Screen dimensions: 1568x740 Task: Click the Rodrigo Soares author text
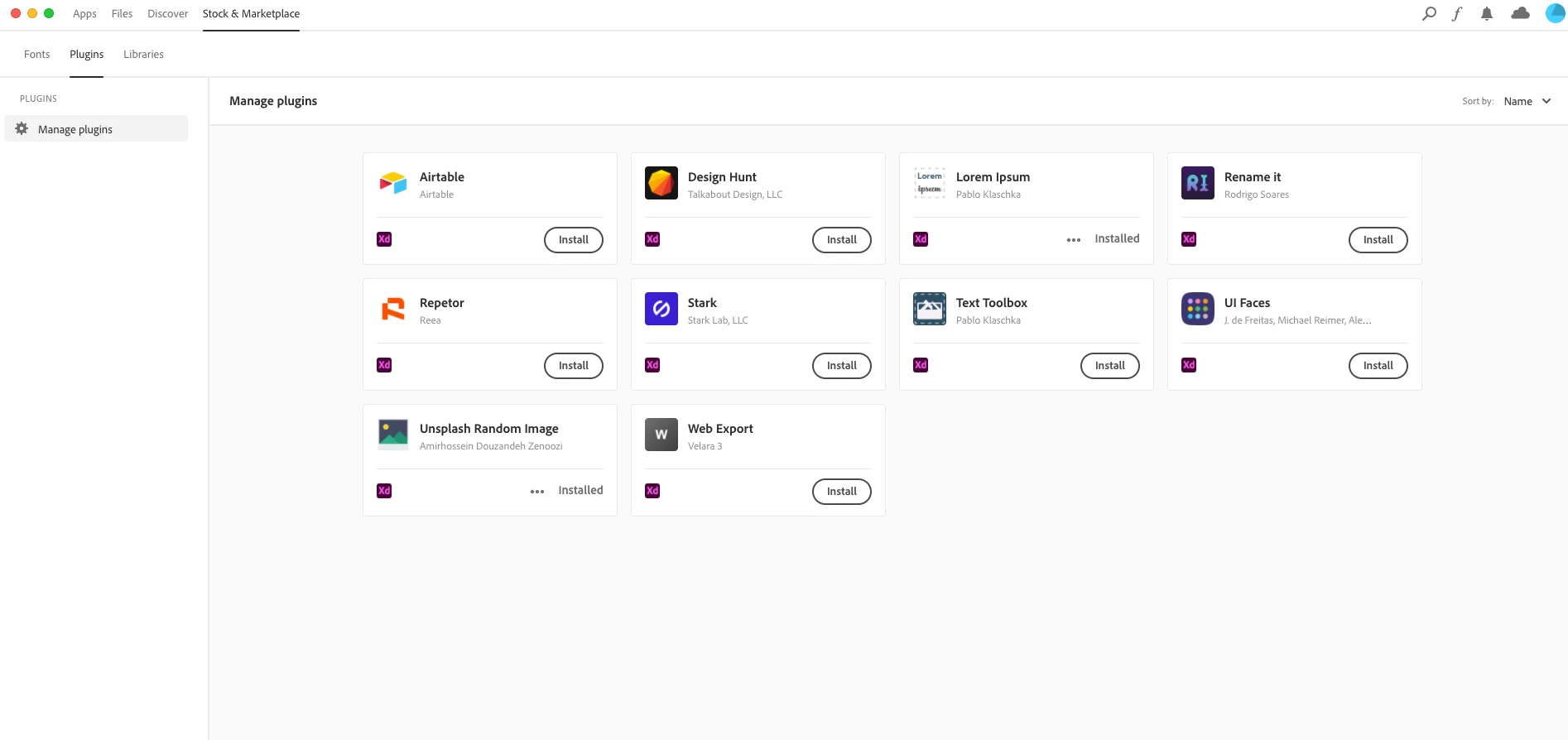[1256, 195]
